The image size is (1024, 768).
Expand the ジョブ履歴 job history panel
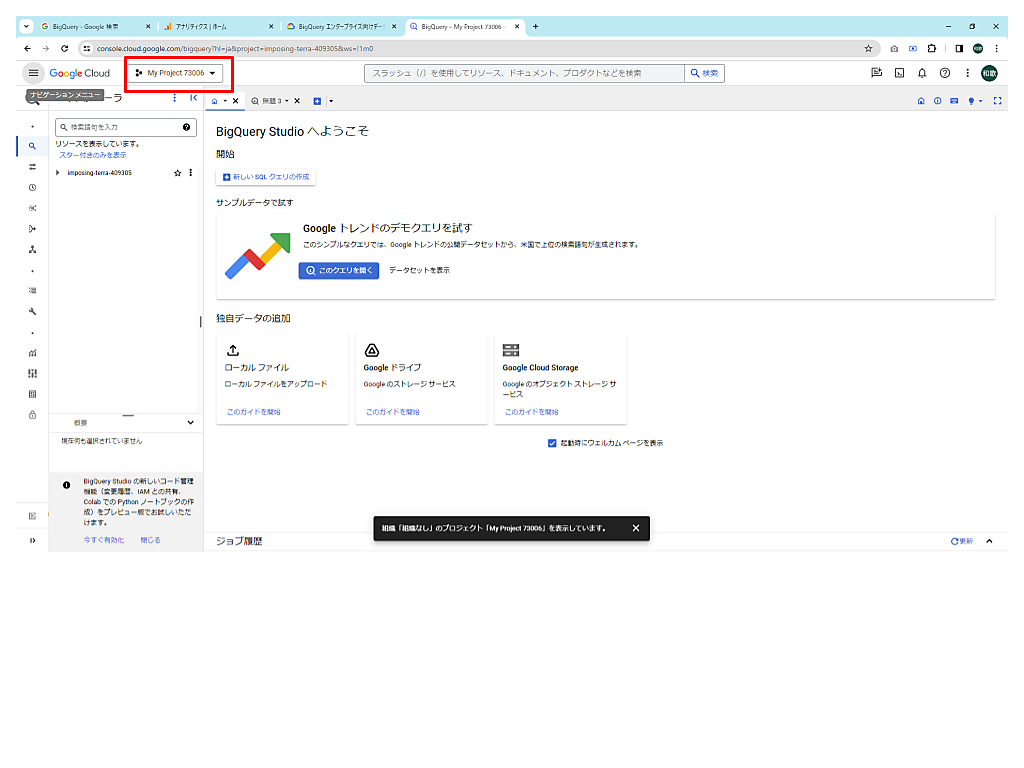989,541
